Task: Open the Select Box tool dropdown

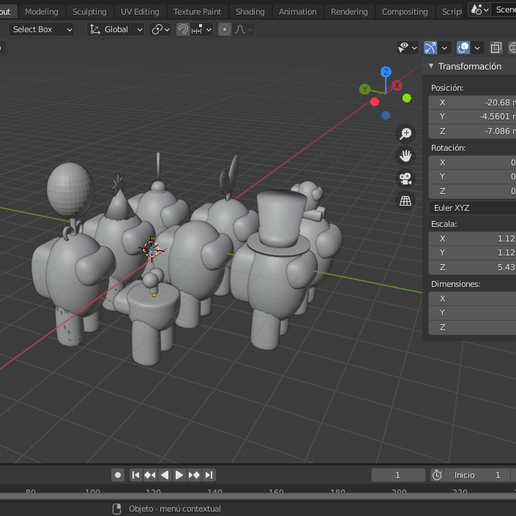Action: point(41,30)
